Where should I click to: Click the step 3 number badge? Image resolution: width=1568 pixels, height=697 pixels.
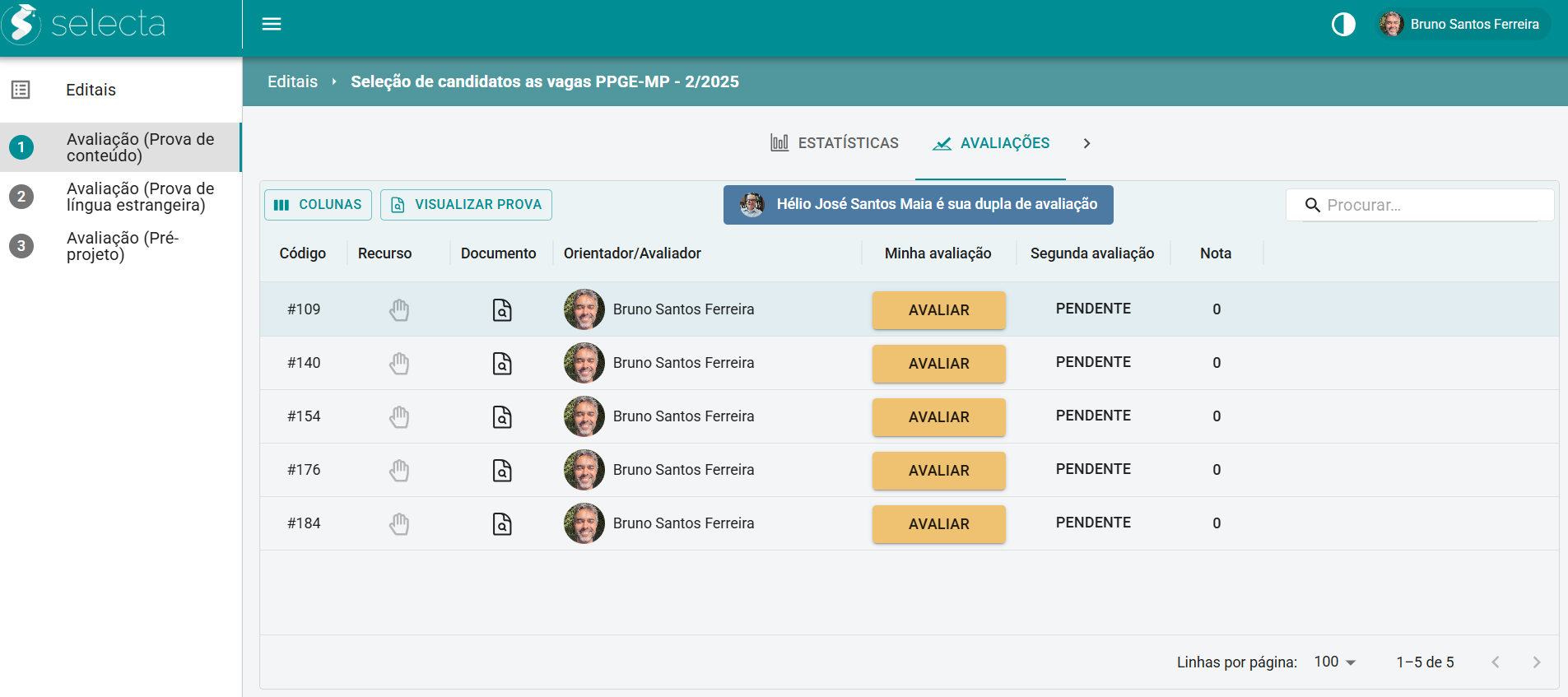pos(21,246)
